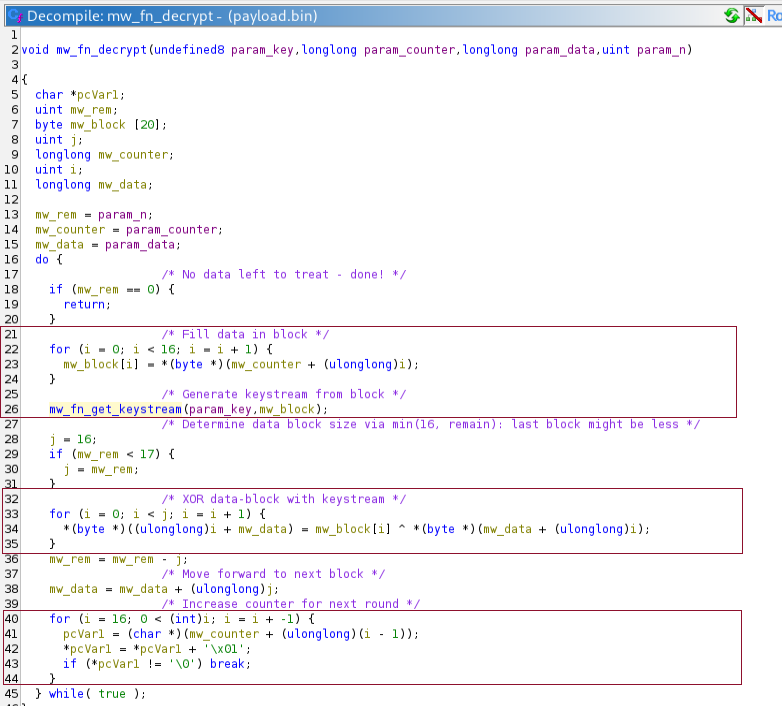The image size is (782, 706).
Task: Click param_counter in the function signature
Action: [409, 50]
